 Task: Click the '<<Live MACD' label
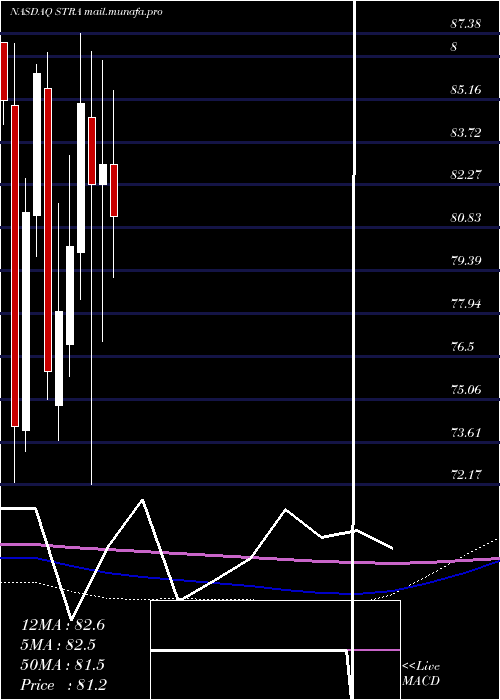(x=421, y=674)
